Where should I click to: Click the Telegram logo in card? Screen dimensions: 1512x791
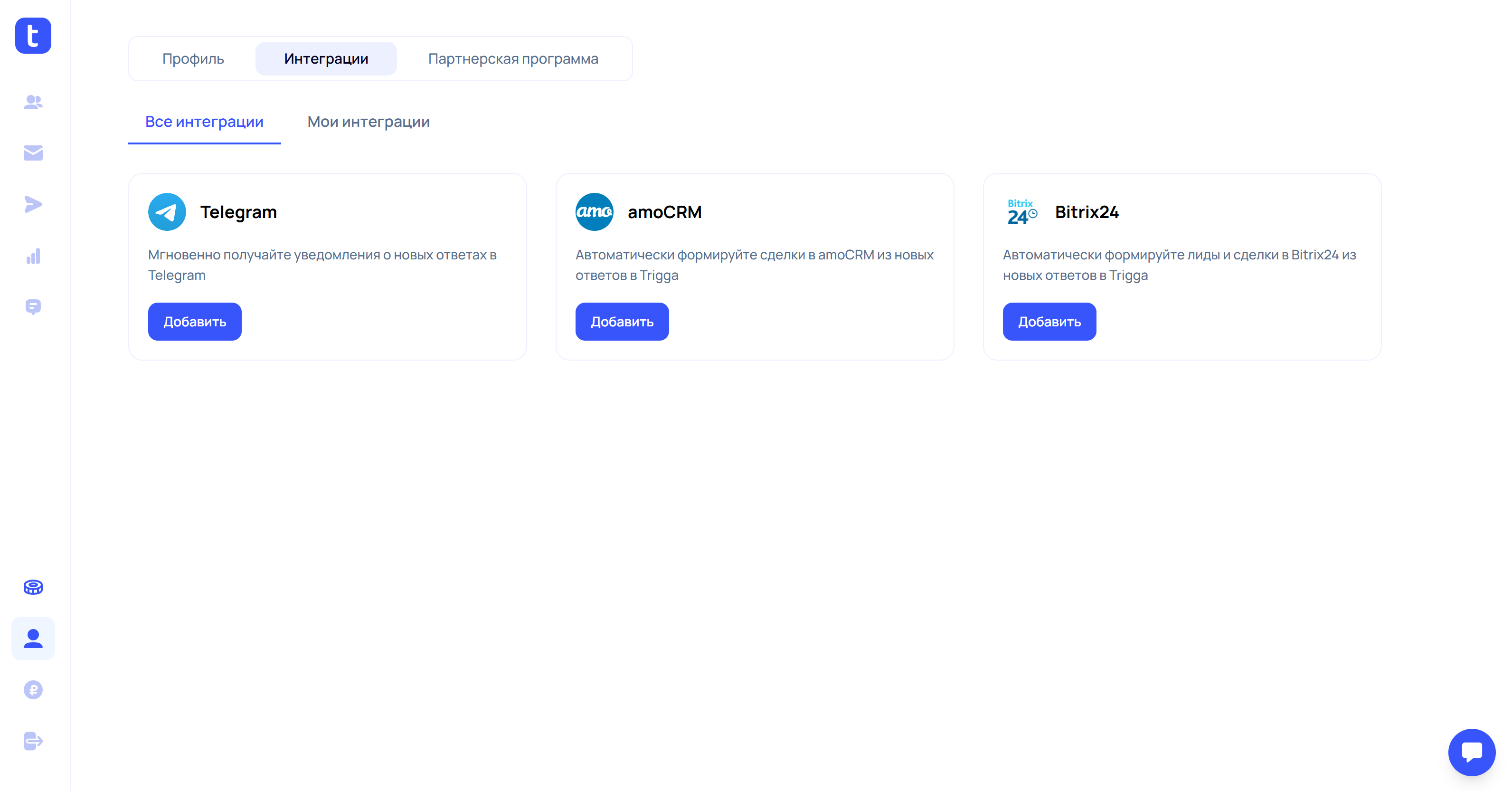click(x=167, y=212)
